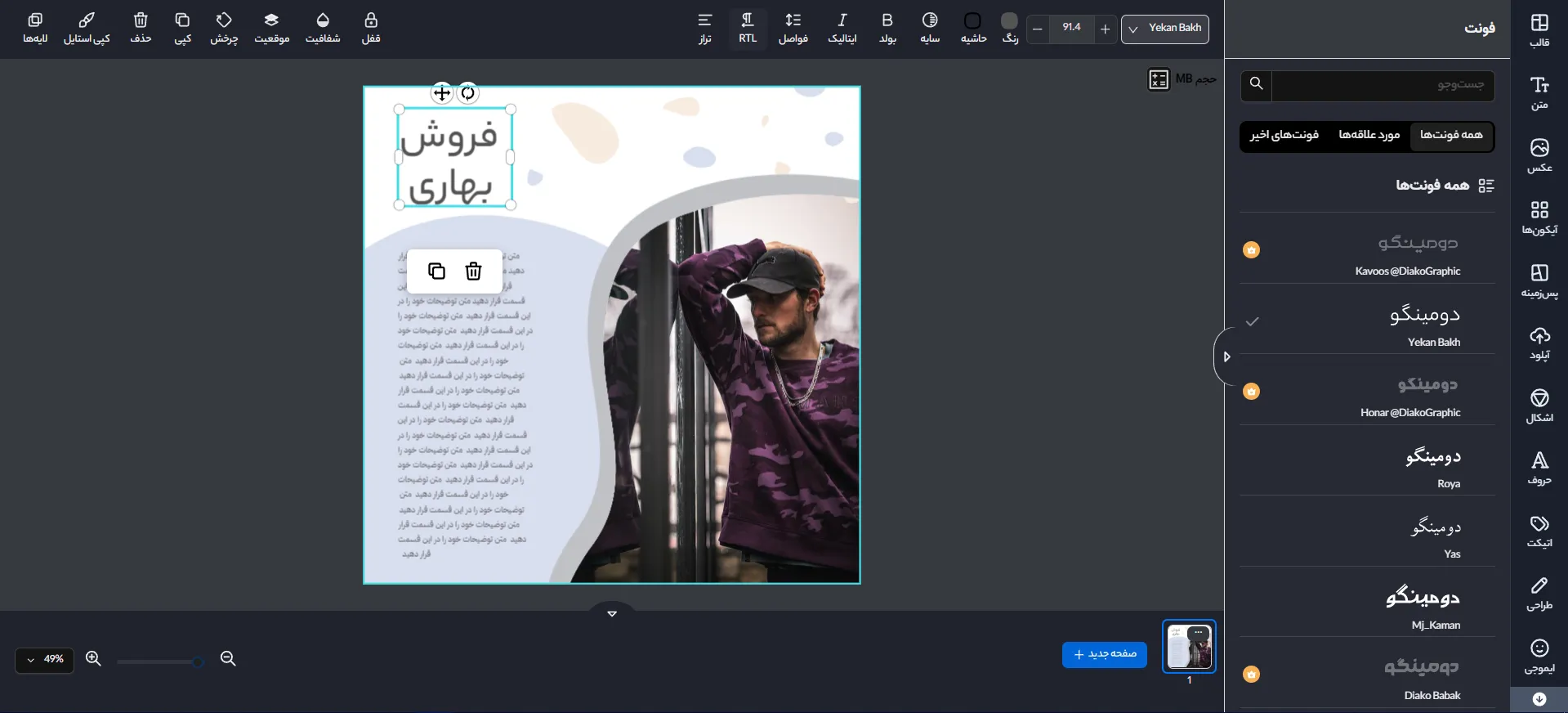The image size is (1568, 713).
Task: Open the ایموجی emoji sidebar panel
Action: tap(1539, 656)
